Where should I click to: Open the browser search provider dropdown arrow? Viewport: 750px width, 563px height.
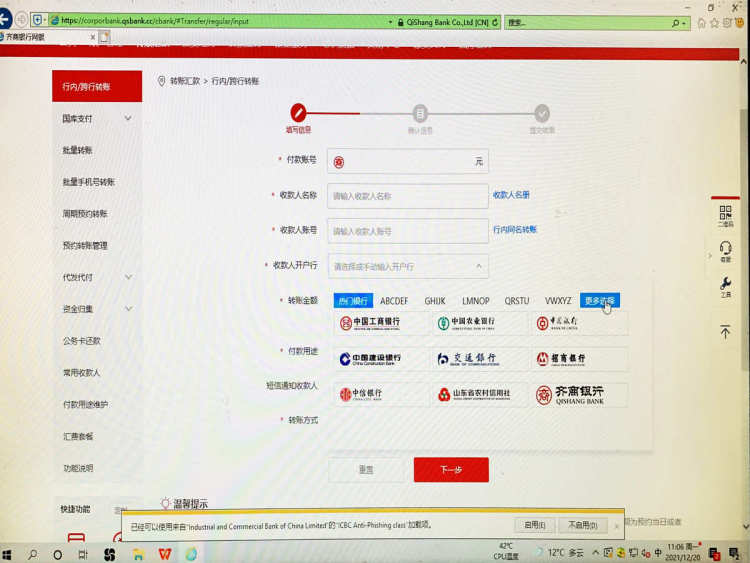tap(684, 23)
